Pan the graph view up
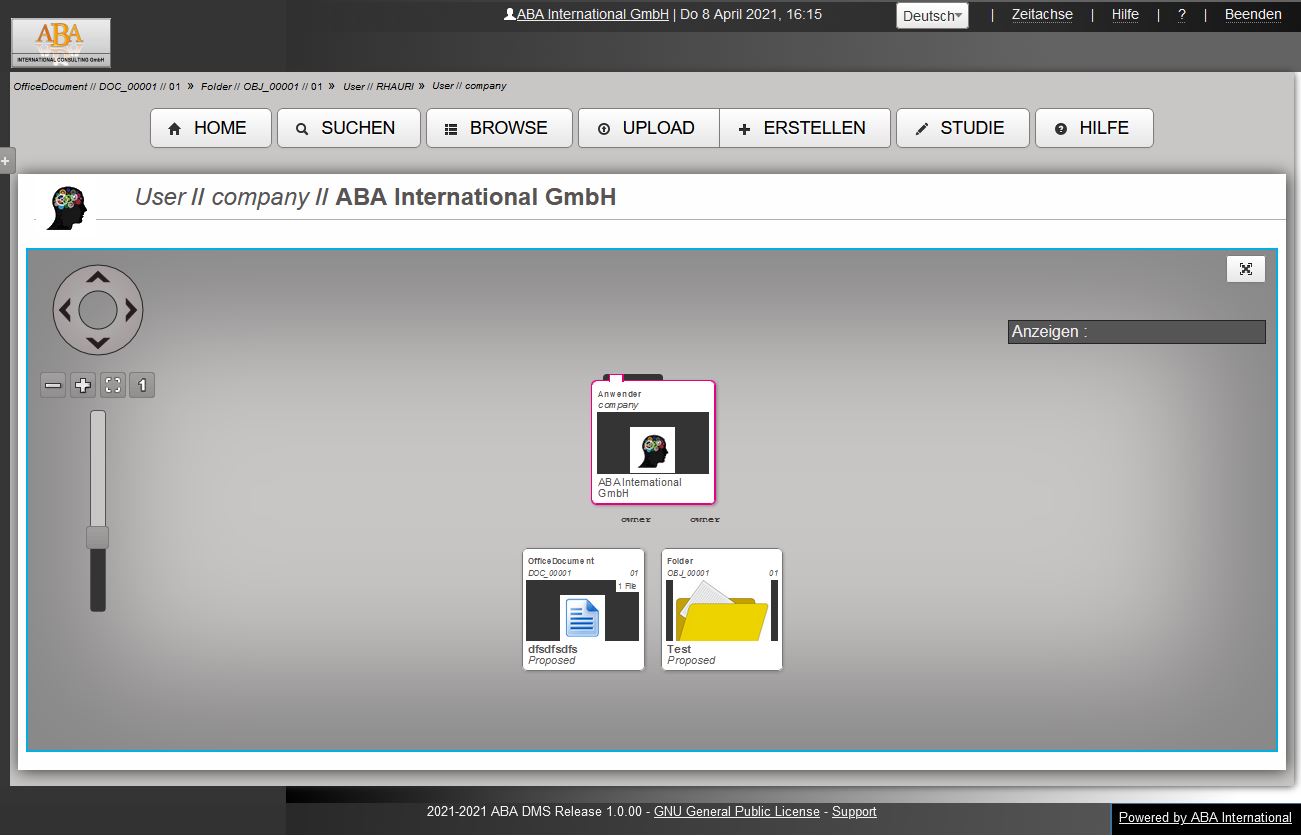 (98, 277)
